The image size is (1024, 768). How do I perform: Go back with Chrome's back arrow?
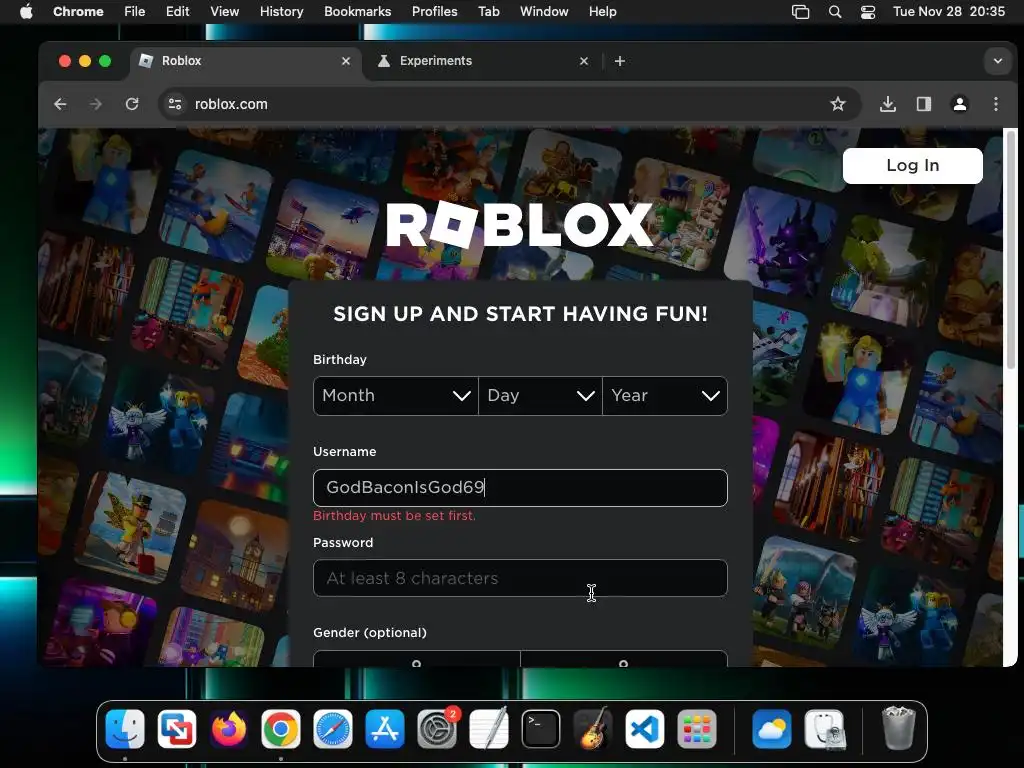point(60,104)
